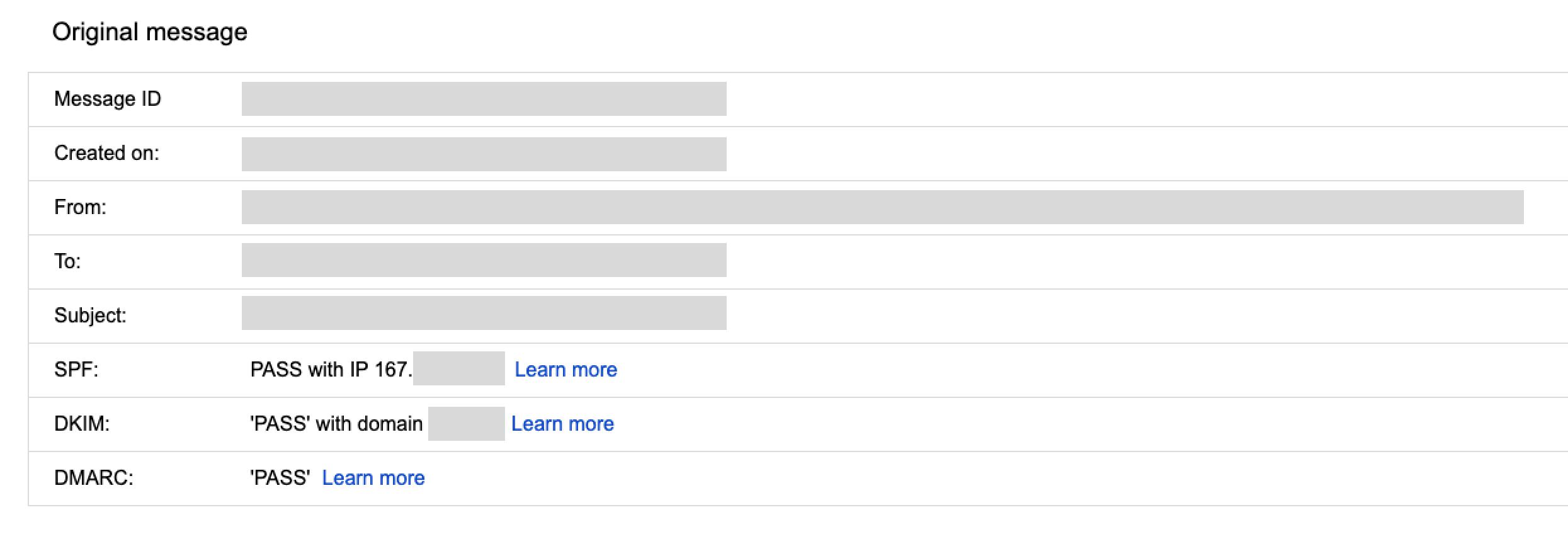This screenshot has height=539, width=1568.
Task: Open the DKIM Learn more link
Action: point(562,424)
